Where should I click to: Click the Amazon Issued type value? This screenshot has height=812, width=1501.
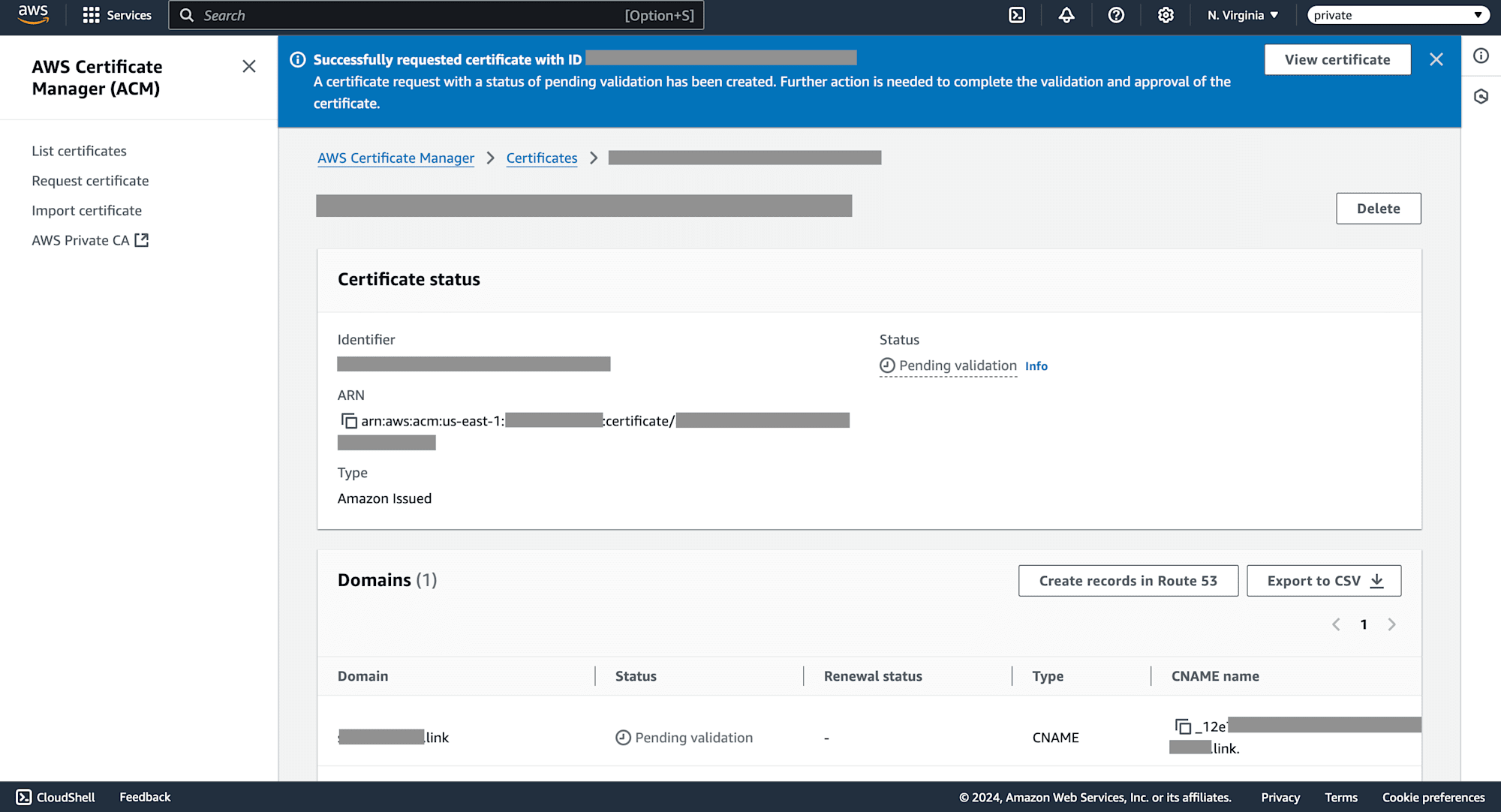pyautogui.click(x=384, y=498)
